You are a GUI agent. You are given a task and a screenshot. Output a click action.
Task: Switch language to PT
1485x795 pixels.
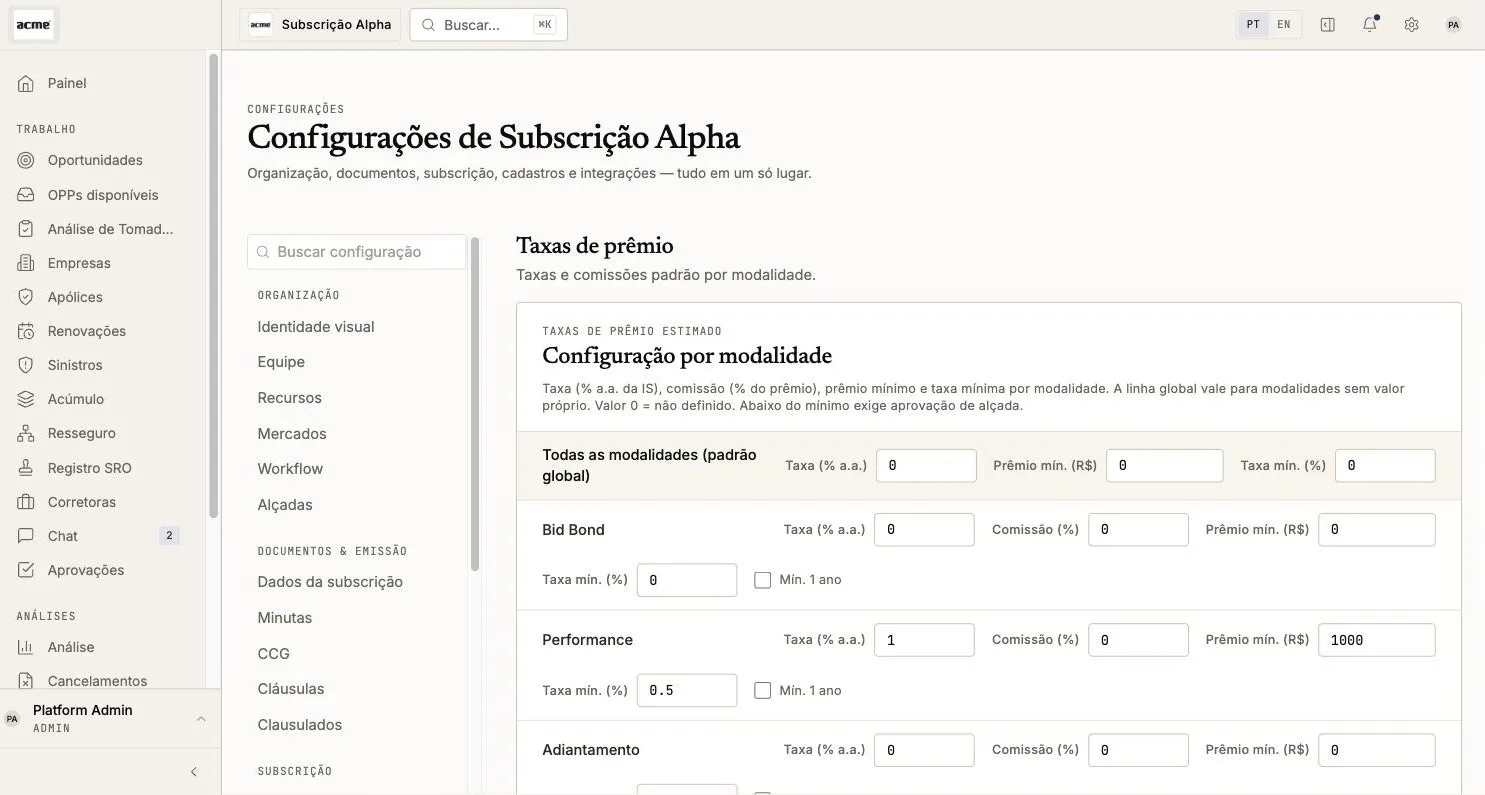tap(1253, 24)
